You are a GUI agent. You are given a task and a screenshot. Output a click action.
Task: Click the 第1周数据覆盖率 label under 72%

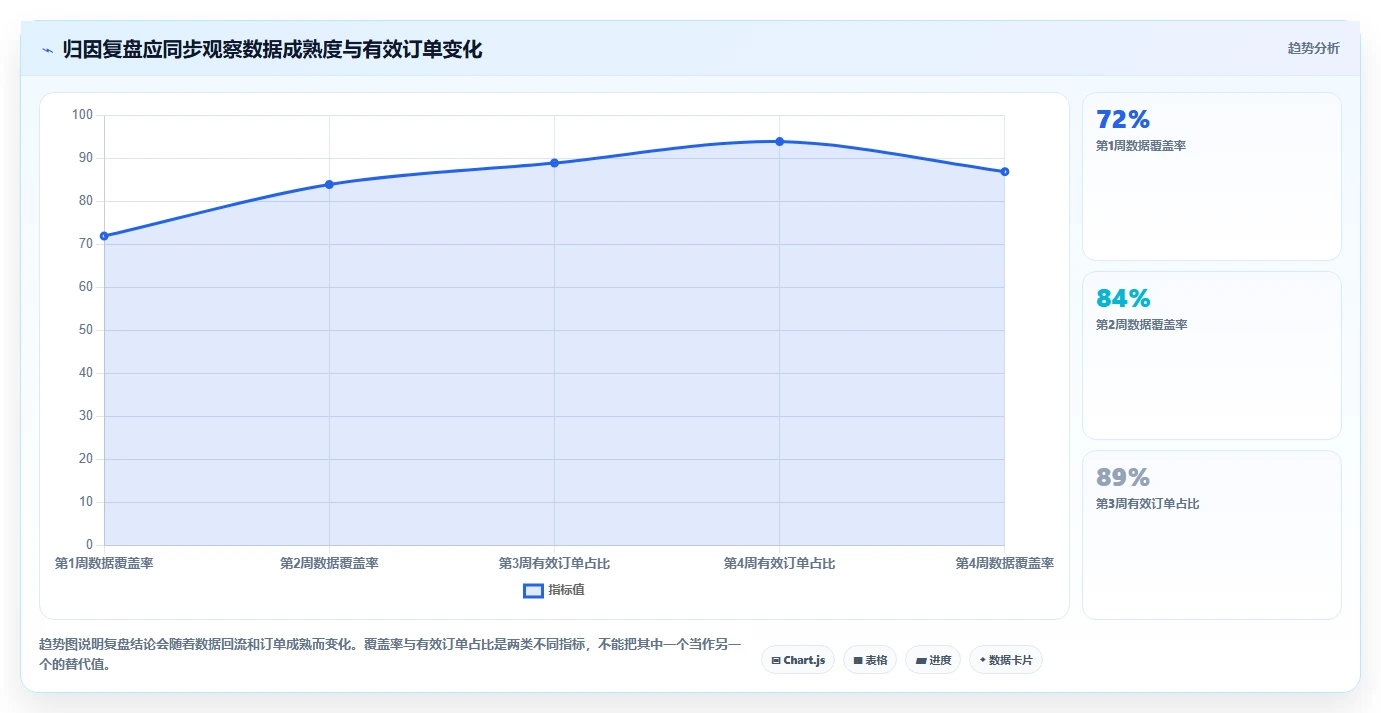point(1141,146)
